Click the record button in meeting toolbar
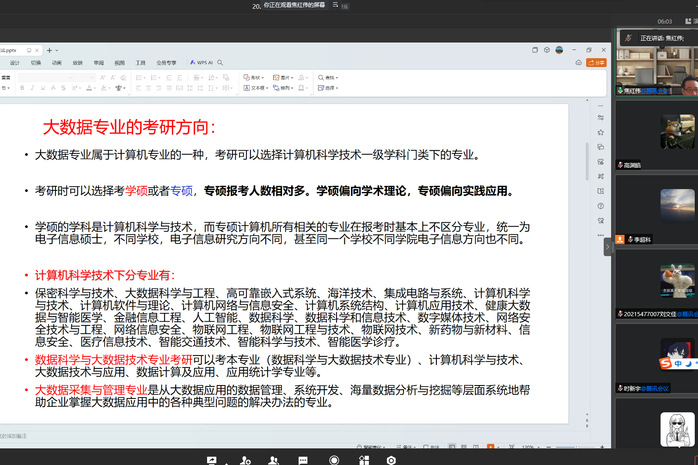The height and width of the screenshot is (465, 698). click(x=333, y=460)
